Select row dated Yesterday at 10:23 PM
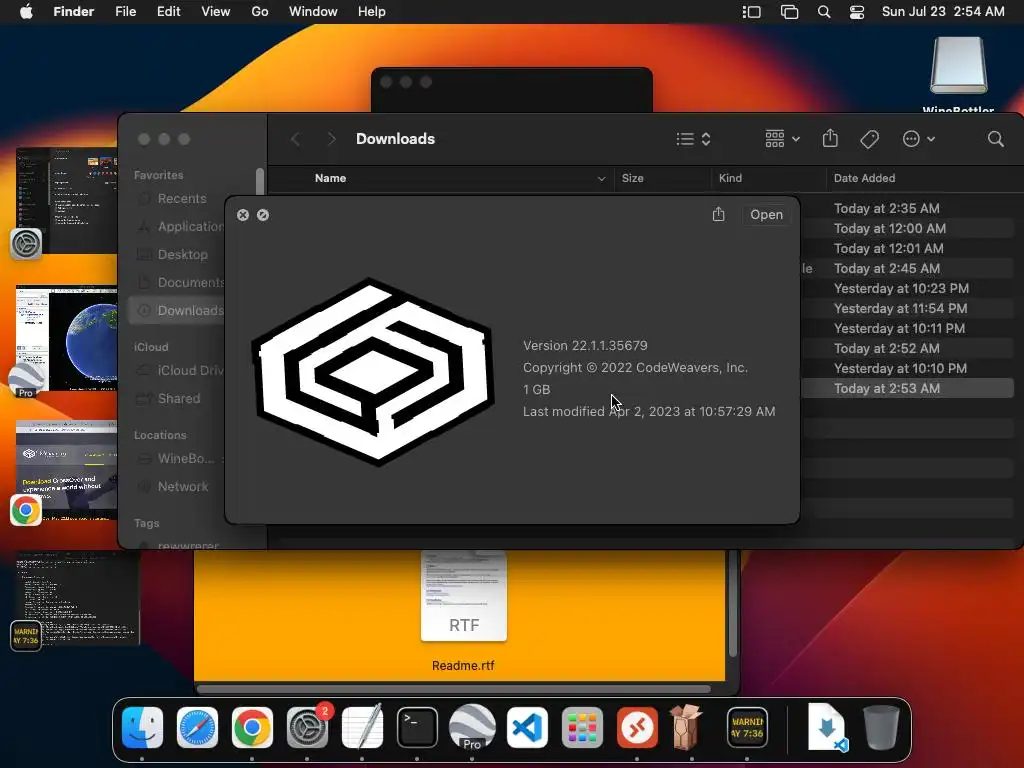The width and height of the screenshot is (1024, 768). click(x=907, y=289)
